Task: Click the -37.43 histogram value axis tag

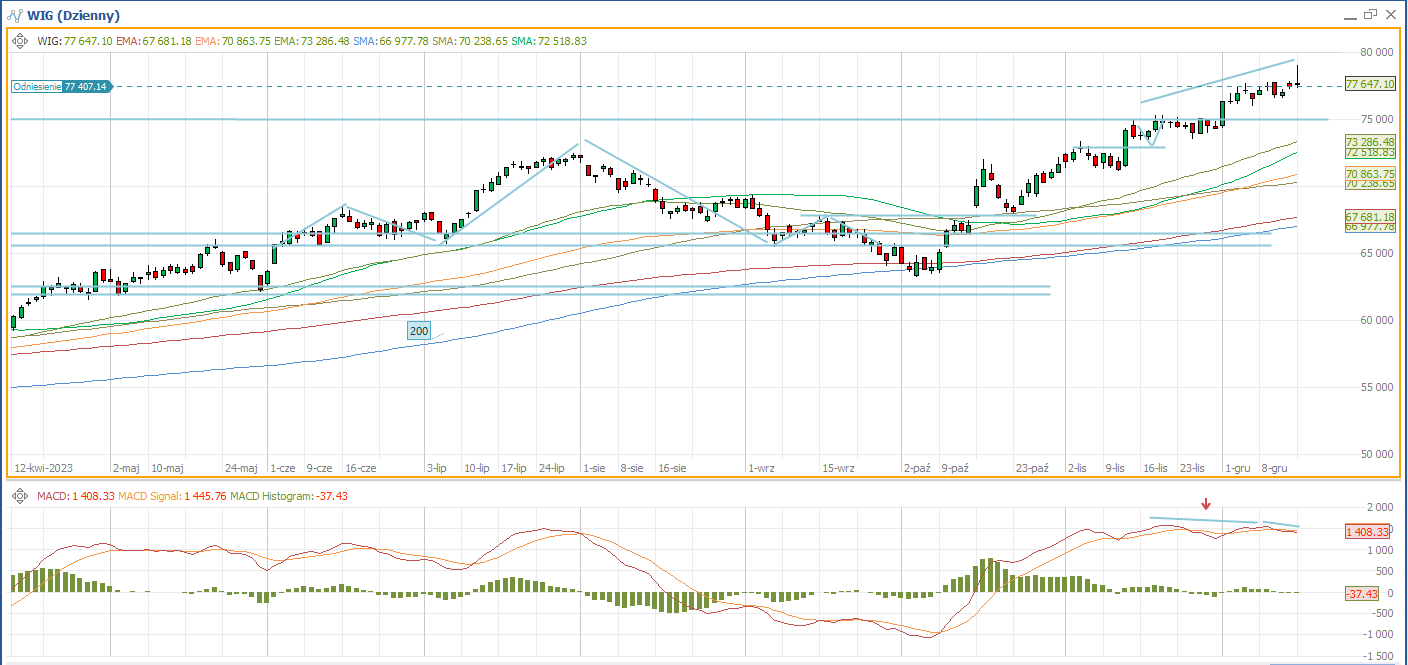Action: (1362, 594)
